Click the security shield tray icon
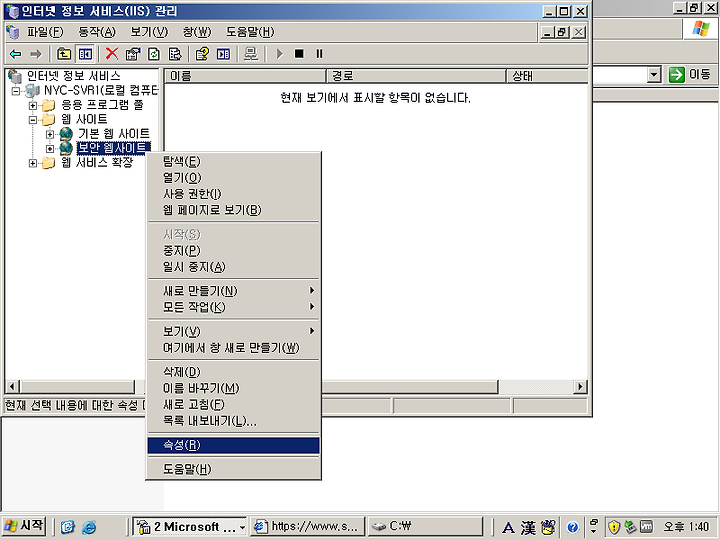720x540 pixels. click(613, 527)
